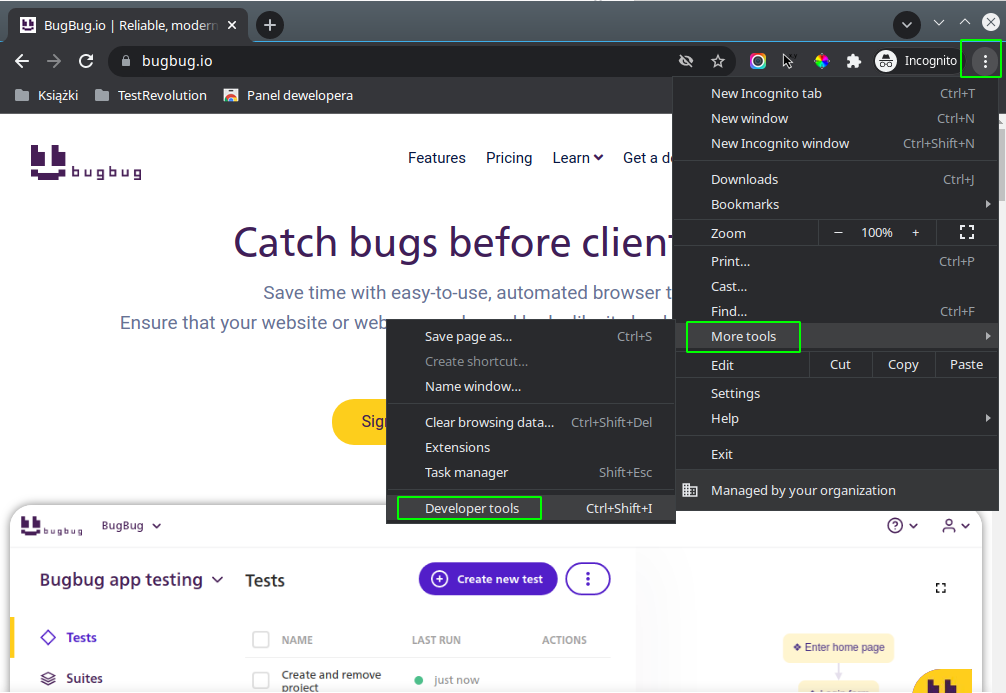This screenshot has height=693, width=1006.
Task: Click the three-dot Chrome menu button
Action: (985, 61)
